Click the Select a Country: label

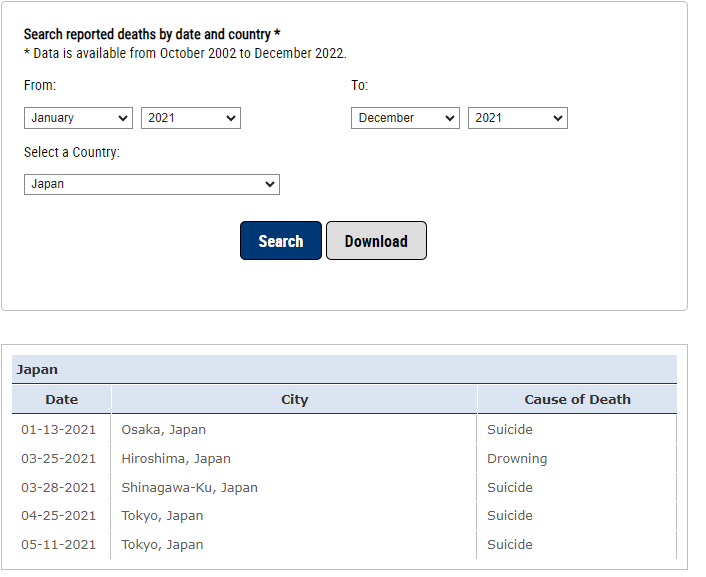pyautogui.click(x=72, y=152)
